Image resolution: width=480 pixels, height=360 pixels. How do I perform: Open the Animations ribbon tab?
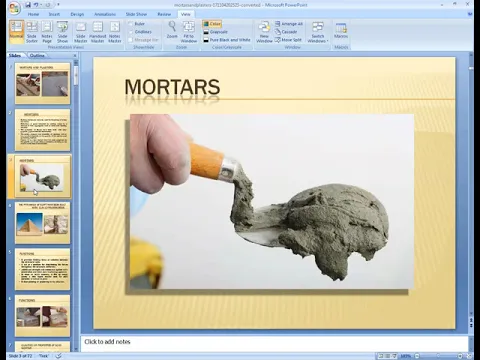[x=105, y=14]
